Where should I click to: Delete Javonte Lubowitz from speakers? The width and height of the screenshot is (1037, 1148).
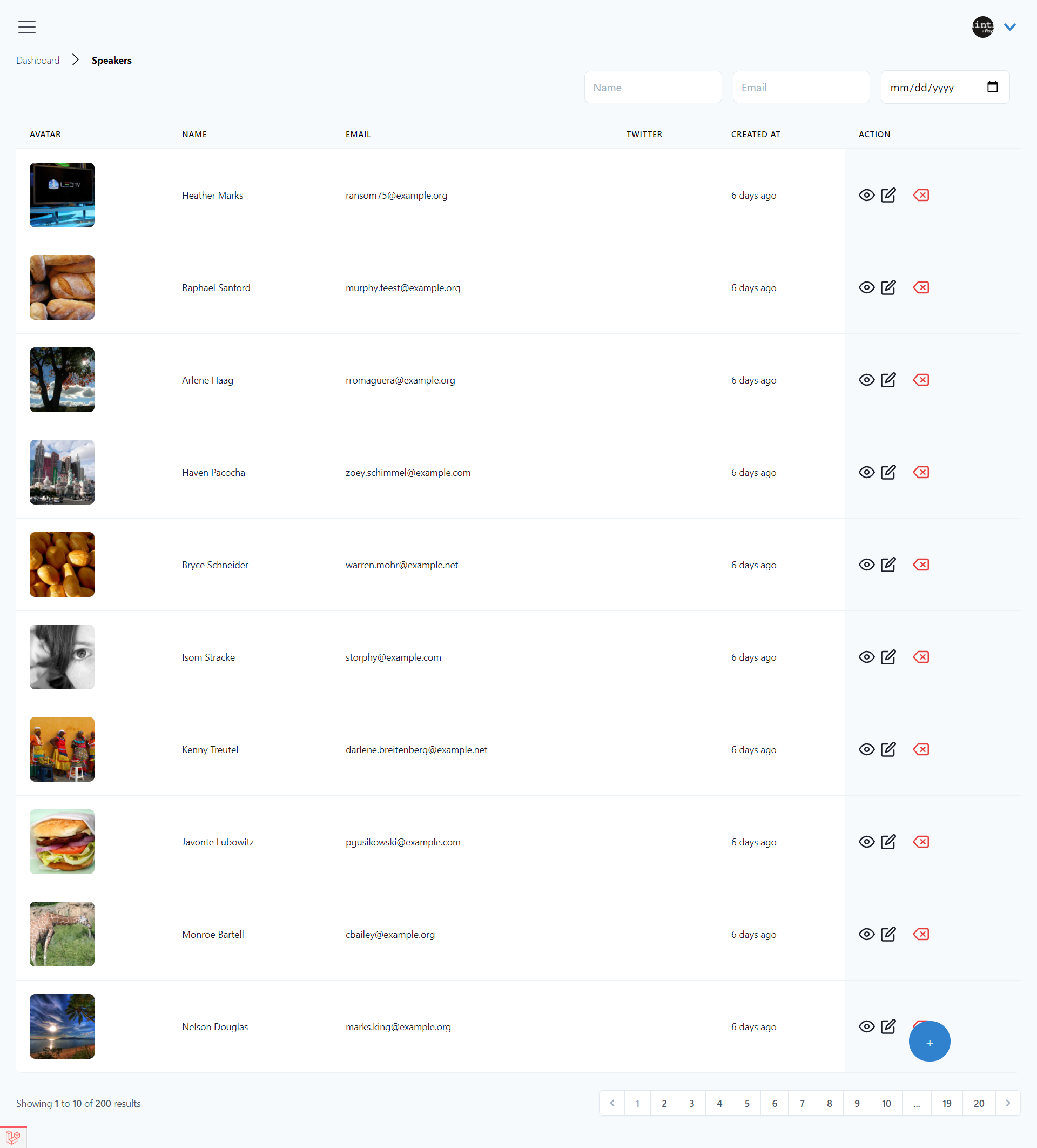pyautogui.click(x=920, y=842)
